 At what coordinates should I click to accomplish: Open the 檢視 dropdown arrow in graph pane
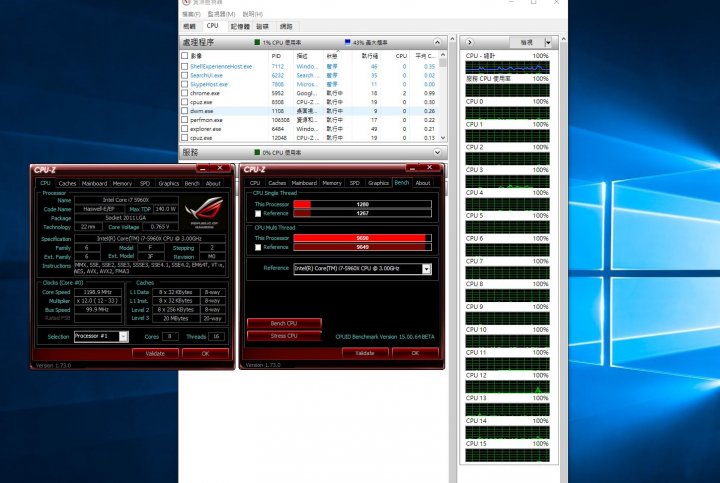[x=548, y=42]
